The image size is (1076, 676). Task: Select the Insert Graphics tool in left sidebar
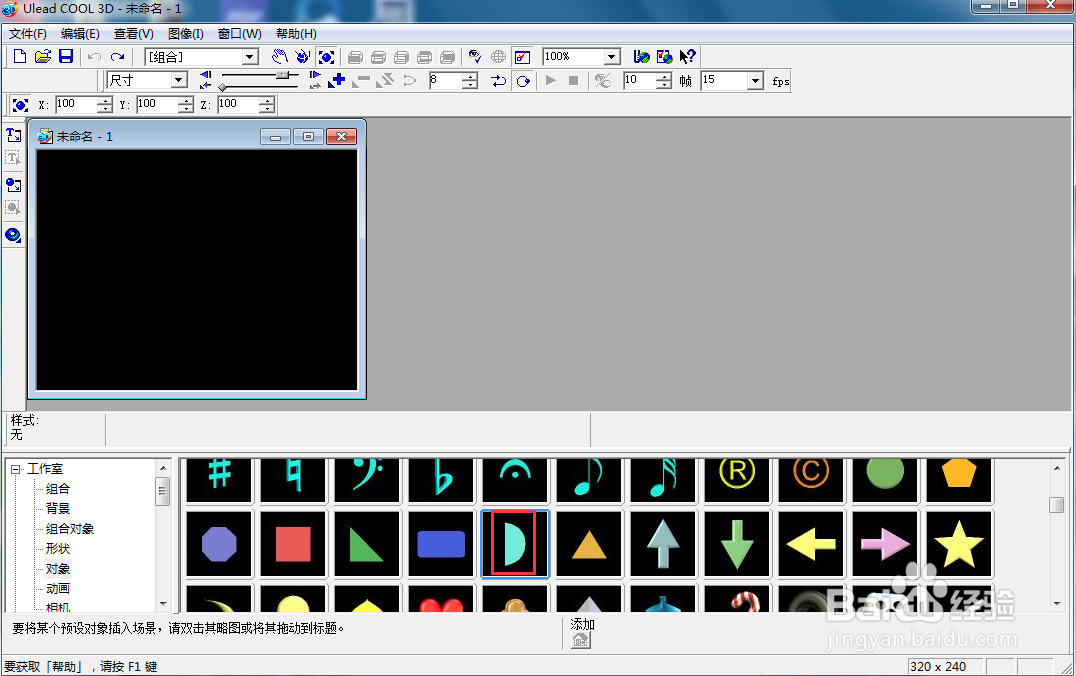click(x=13, y=185)
